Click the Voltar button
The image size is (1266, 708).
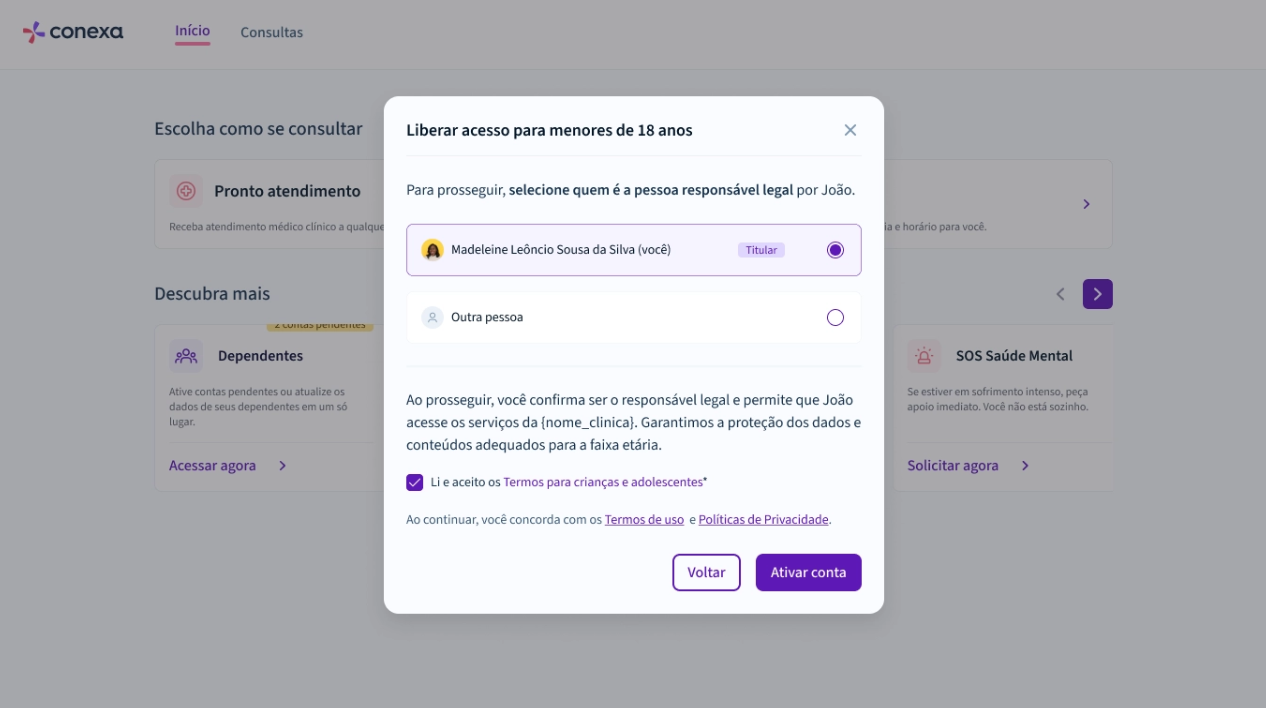(706, 572)
